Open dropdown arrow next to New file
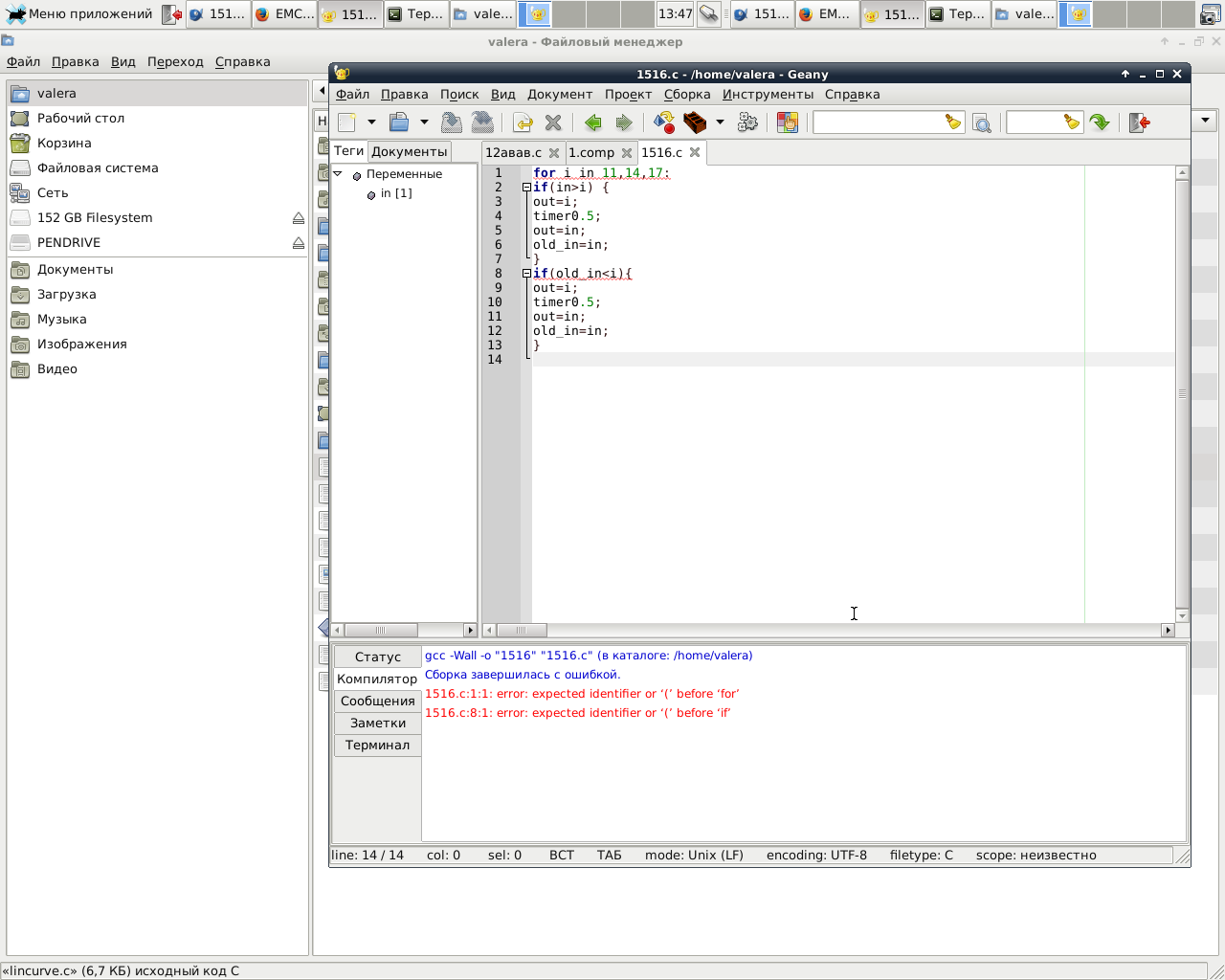The image size is (1225, 980). pos(371,122)
